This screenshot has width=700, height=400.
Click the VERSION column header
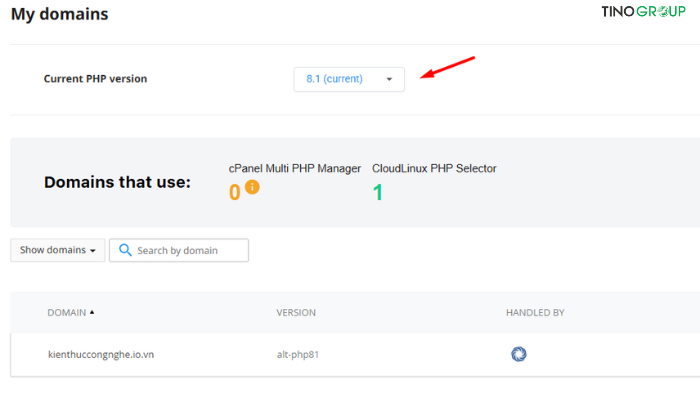296,313
